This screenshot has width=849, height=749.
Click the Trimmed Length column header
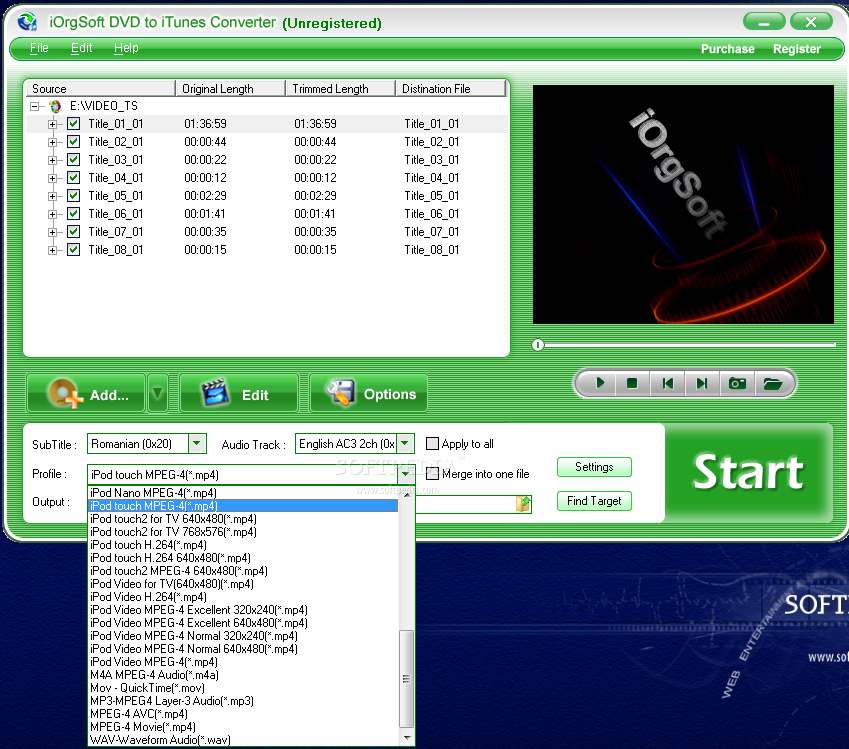[x=341, y=89]
